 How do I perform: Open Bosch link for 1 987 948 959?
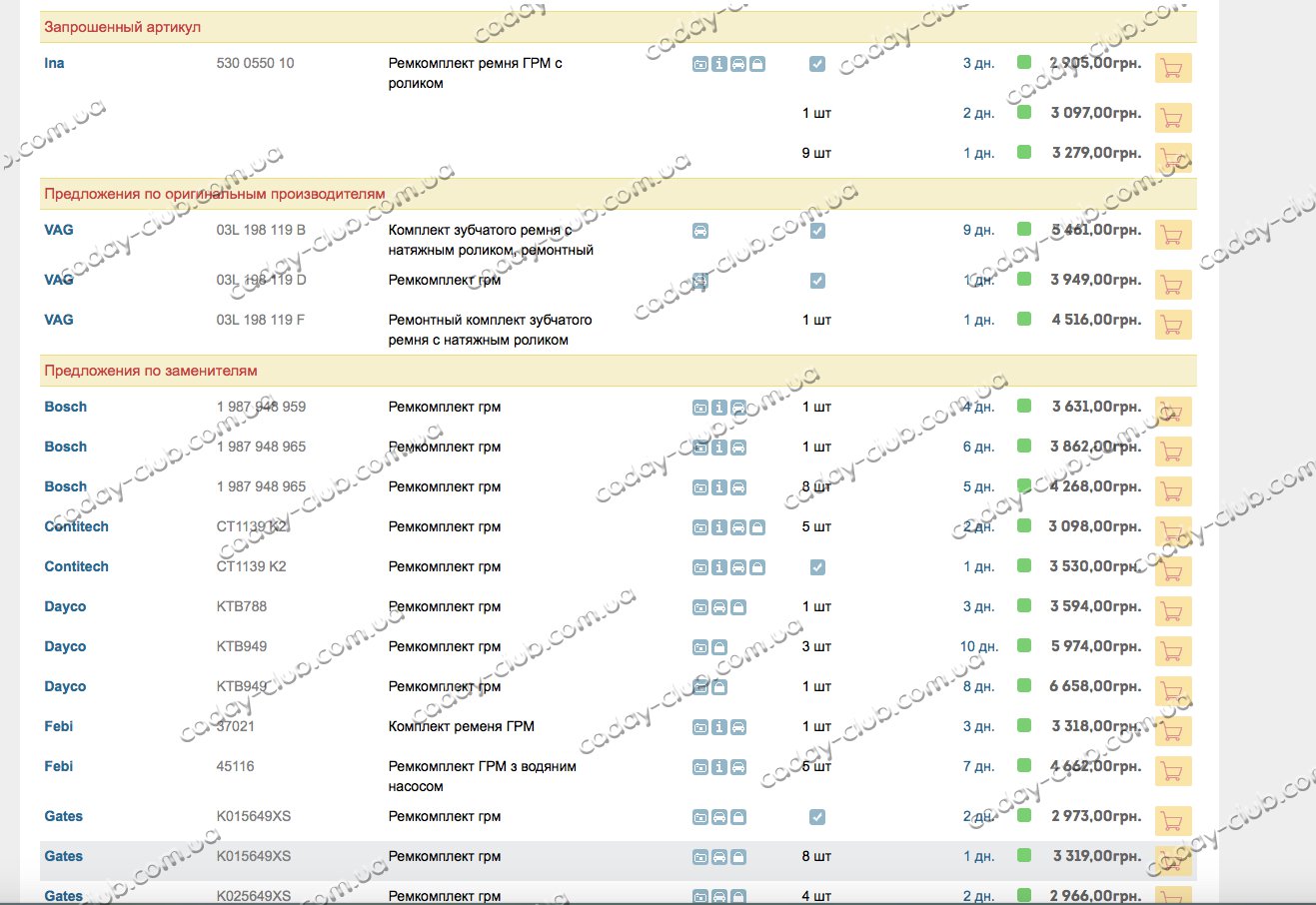pos(66,407)
